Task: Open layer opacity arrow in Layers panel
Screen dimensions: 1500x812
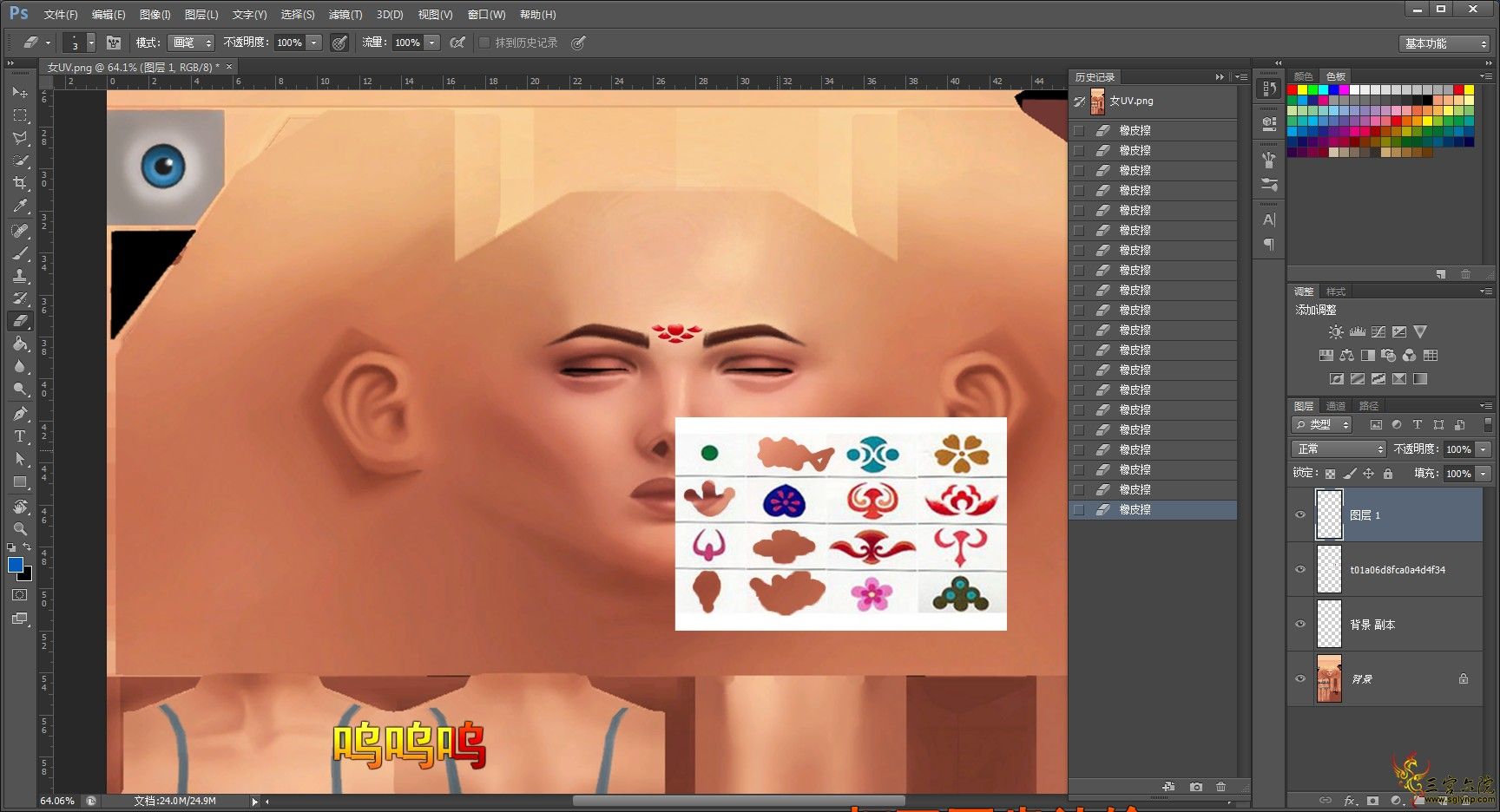Action: click(1484, 449)
